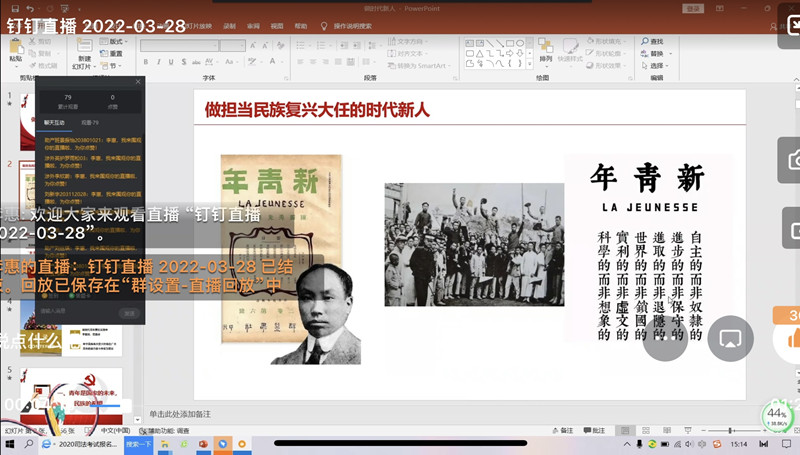
Task: Select the triangle shape in shapes gallery
Action: point(480,53)
